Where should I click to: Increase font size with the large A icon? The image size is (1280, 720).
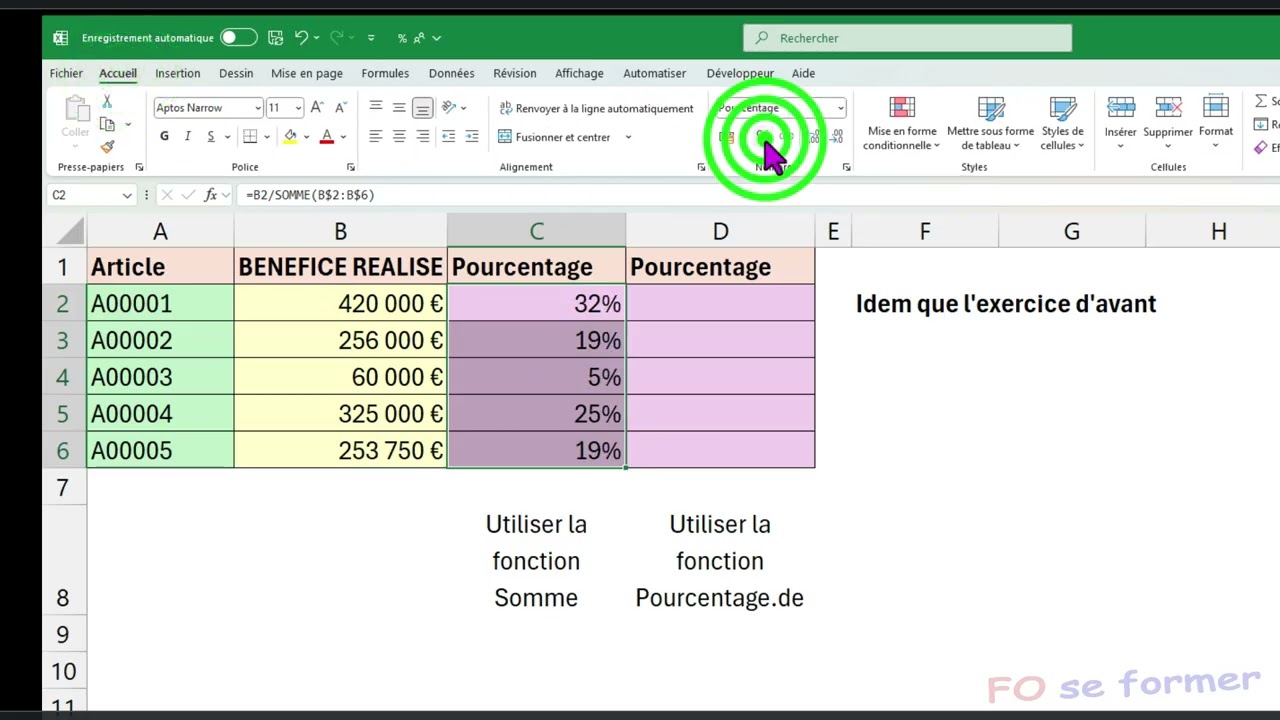(317, 107)
